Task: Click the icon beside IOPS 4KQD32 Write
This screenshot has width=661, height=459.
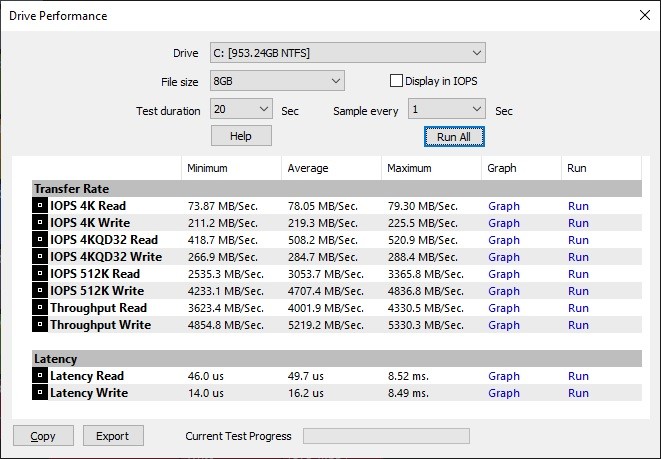Action: tap(40, 257)
